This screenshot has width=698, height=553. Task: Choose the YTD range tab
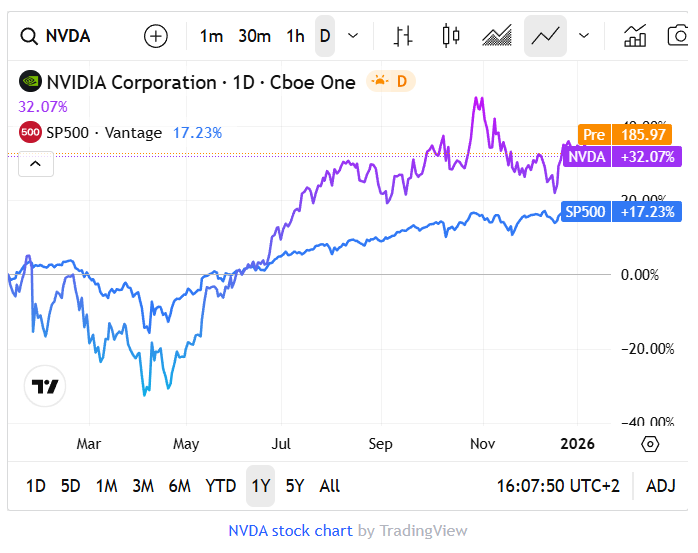220,486
